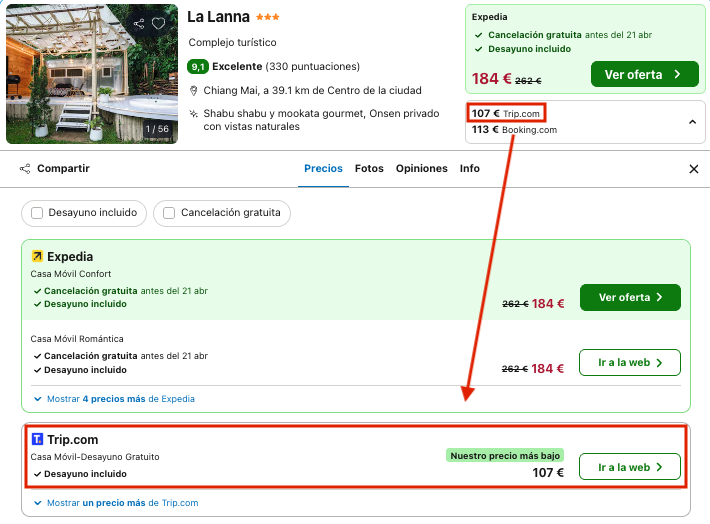
Task: Select the Info tab
Action: pos(470,169)
